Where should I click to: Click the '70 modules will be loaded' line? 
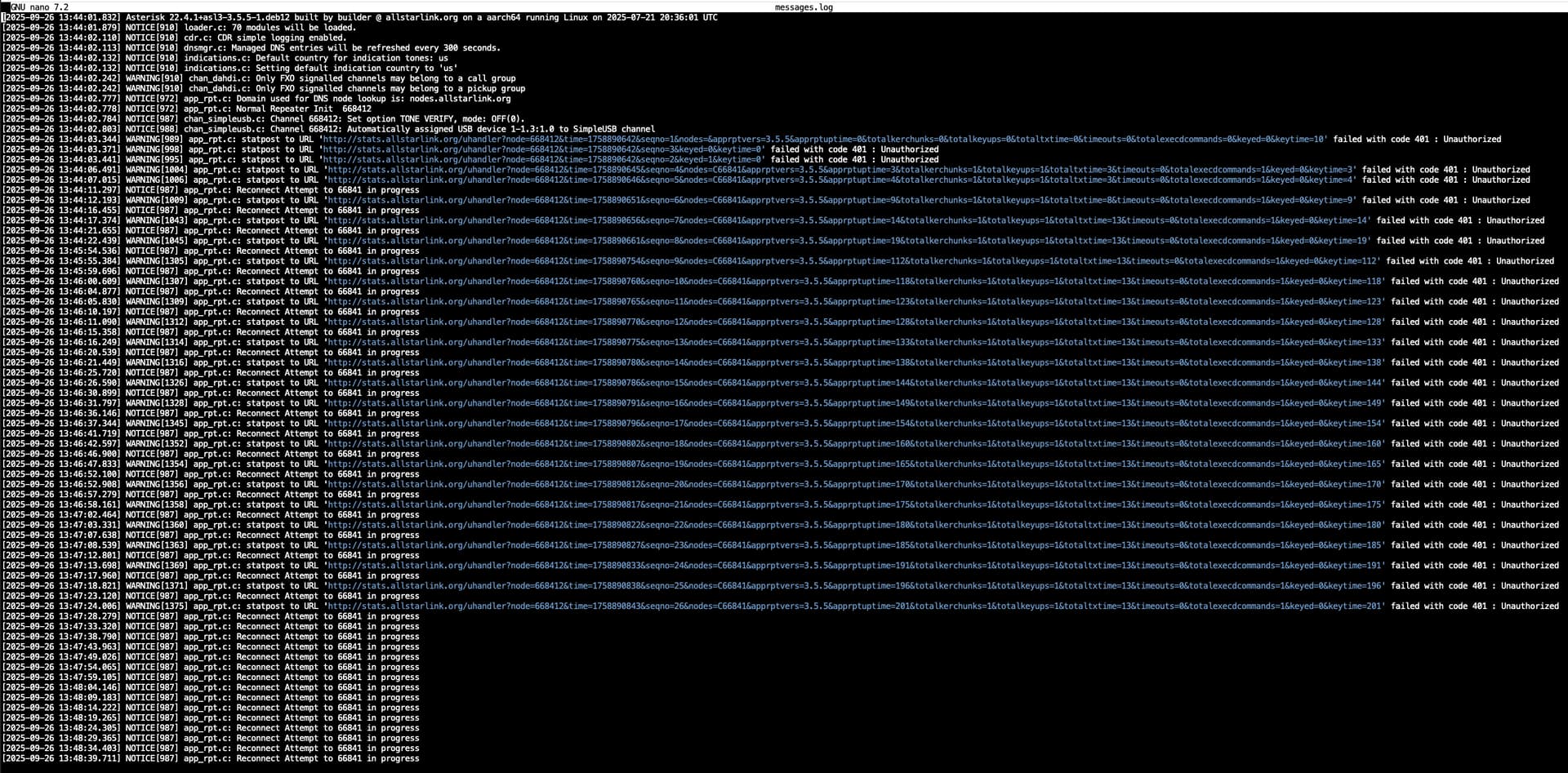point(269,28)
